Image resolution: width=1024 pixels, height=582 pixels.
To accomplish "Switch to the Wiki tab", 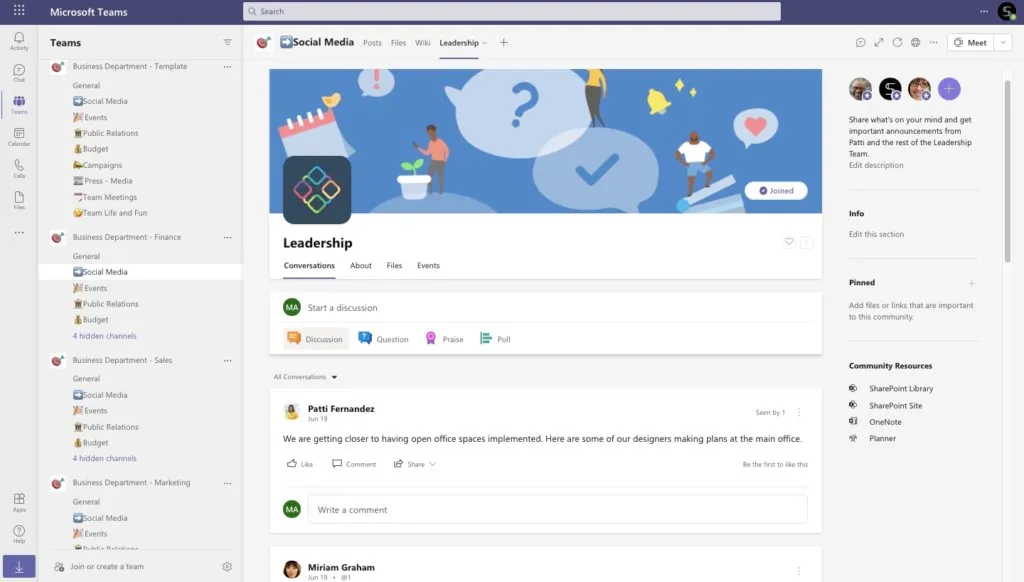I will pos(423,42).
